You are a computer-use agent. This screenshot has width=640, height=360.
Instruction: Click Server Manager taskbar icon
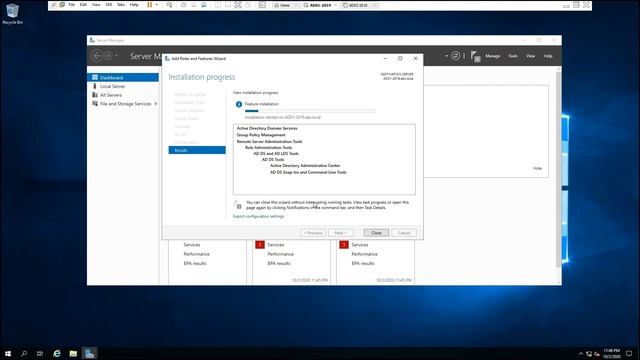(89, 353)
